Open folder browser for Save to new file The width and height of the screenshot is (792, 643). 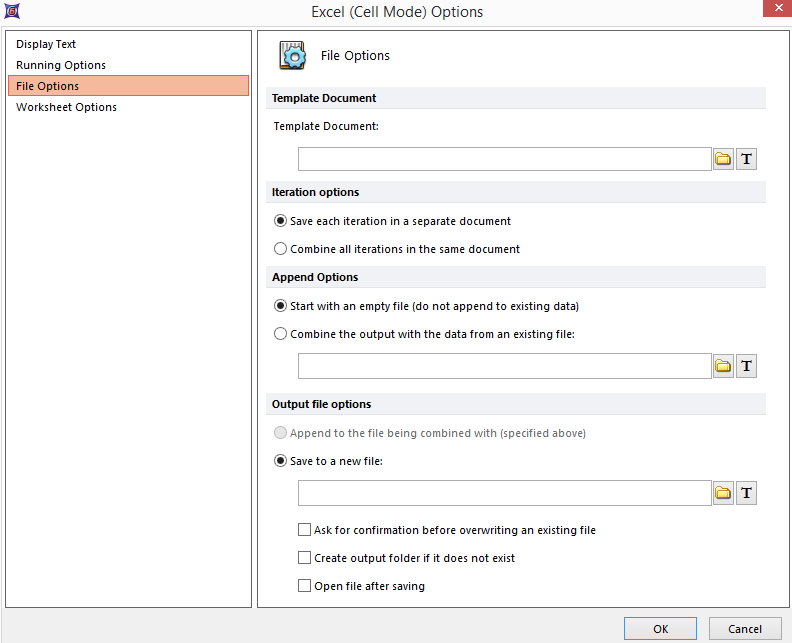pyautogui.click(x=723, y=493)
